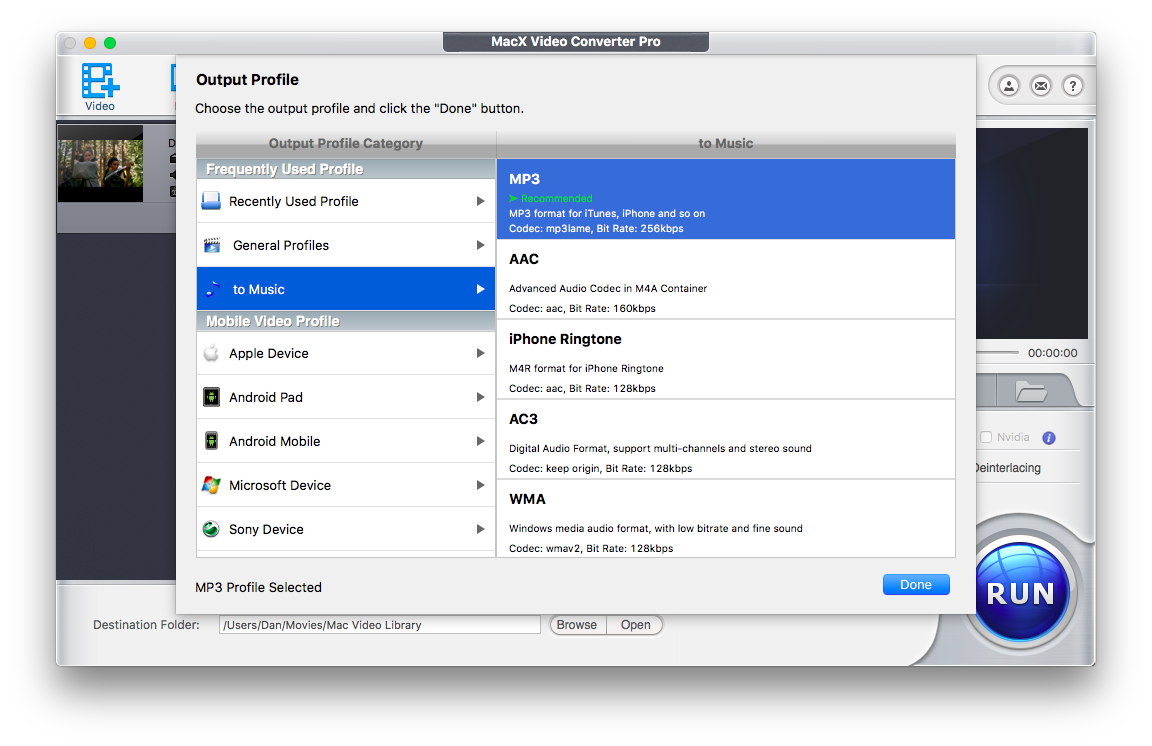Click the Video add icon in toolbar
Viewport: 1152px width, 746px height.
pyautogui.click(x=100, y=87)
